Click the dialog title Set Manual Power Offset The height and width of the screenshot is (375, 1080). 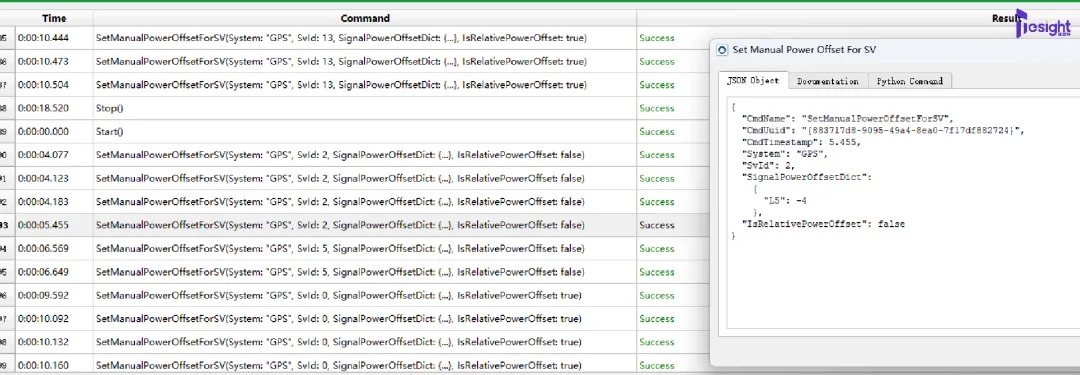pos(804,50)
